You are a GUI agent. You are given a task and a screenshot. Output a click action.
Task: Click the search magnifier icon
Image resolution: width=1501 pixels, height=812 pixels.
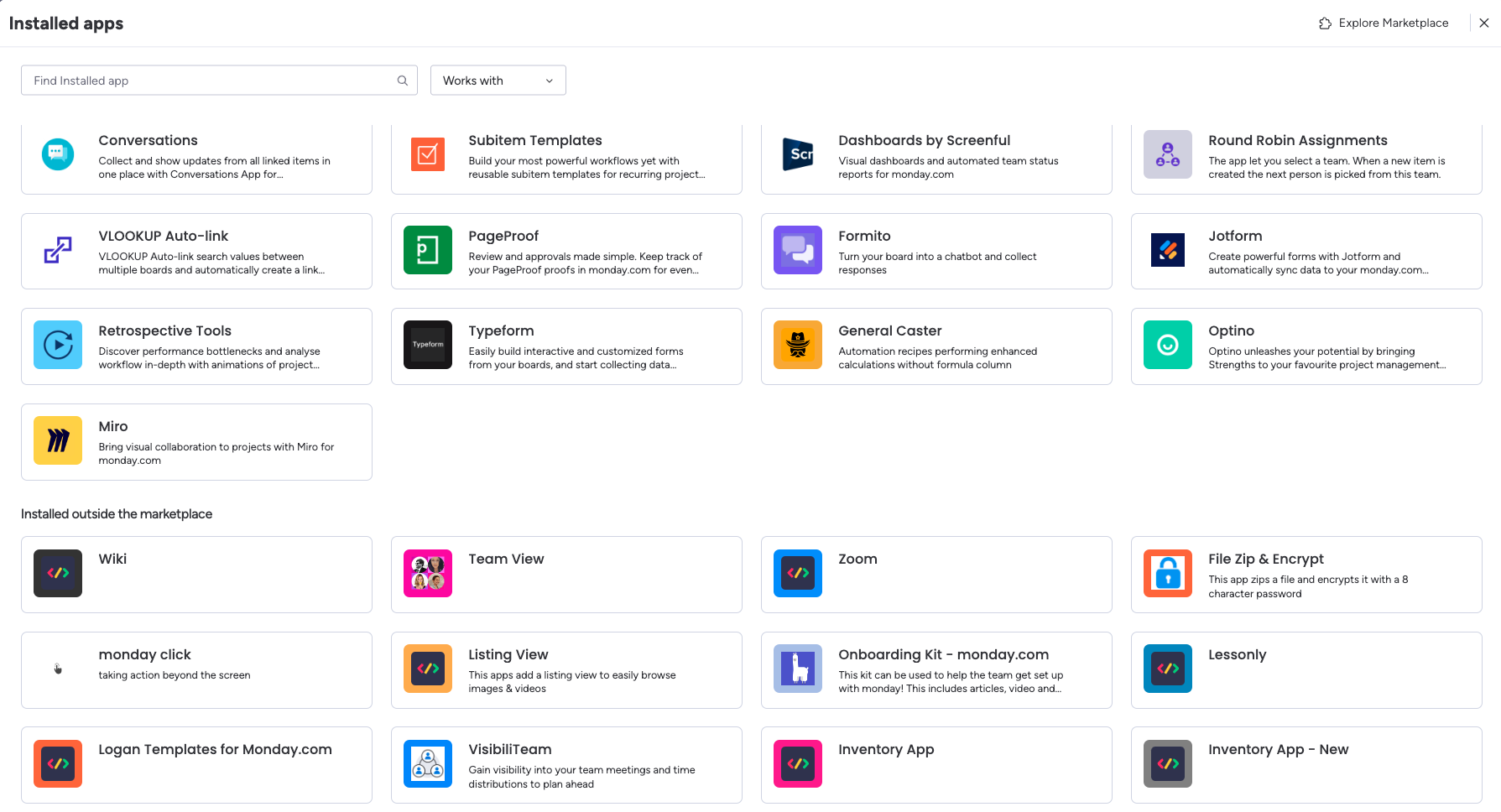click(x=403, y=81)
